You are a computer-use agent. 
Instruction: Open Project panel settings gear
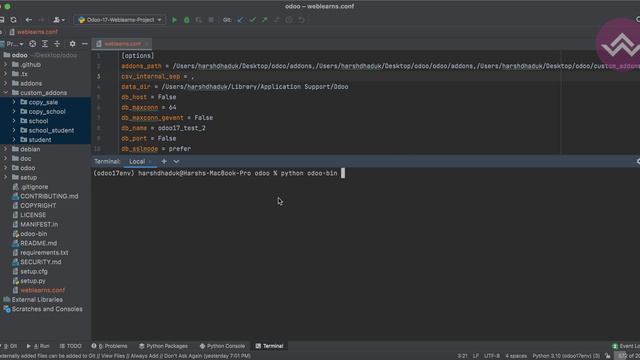coord(72,44)
